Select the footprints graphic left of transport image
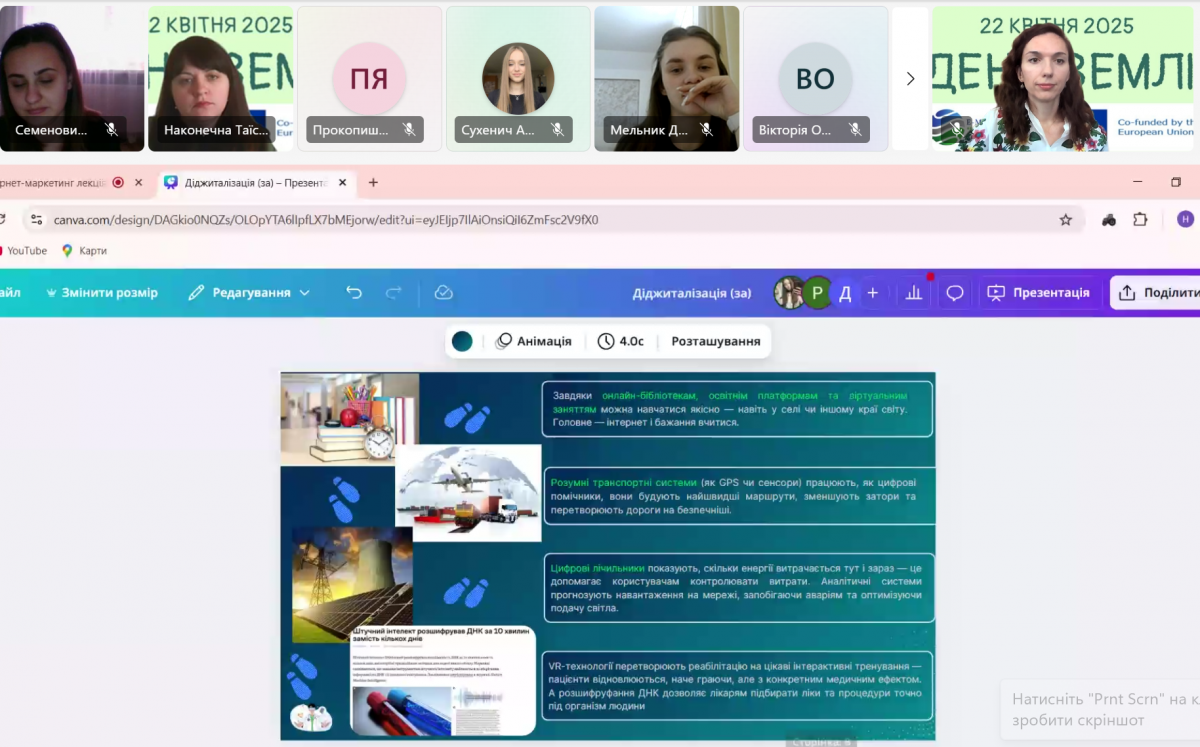This screenshot has width=1200, height=747. click(x=344, y=499)
